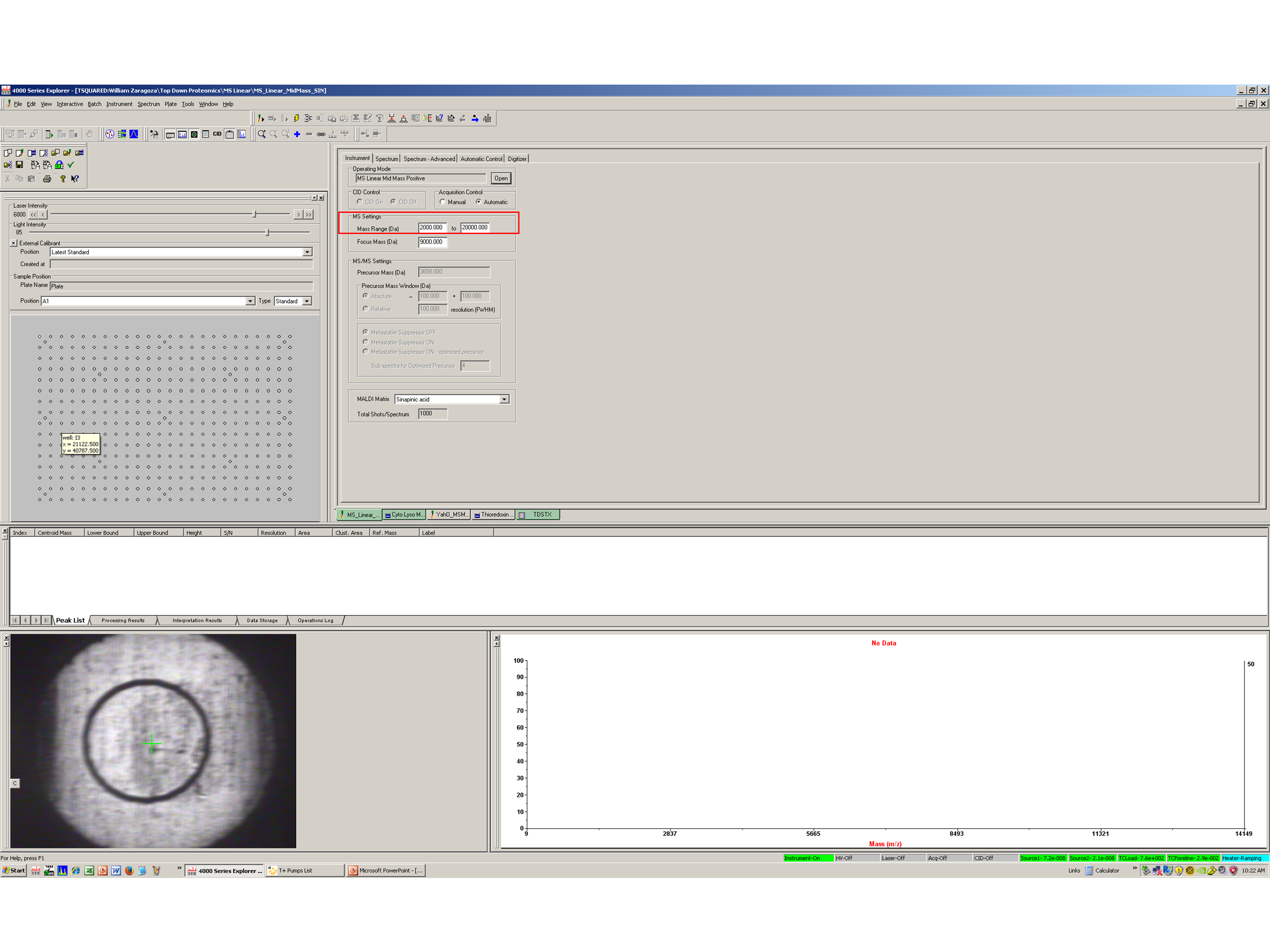Click the Laser Intensity slider handle

tap(254, 214)
